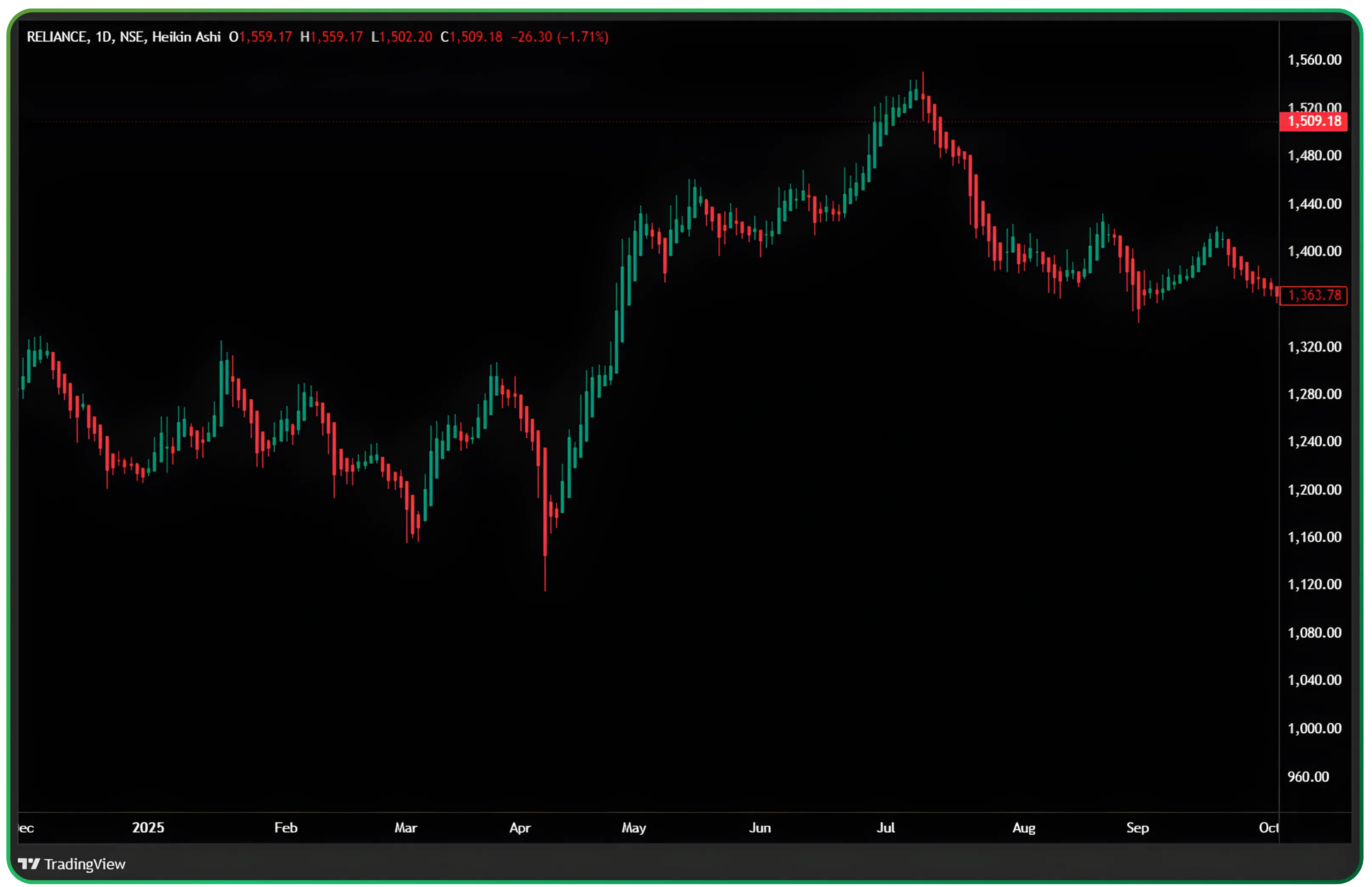Click the NSE exchange label
Viewport: 1372px width, 887px height.
(131, 38)
